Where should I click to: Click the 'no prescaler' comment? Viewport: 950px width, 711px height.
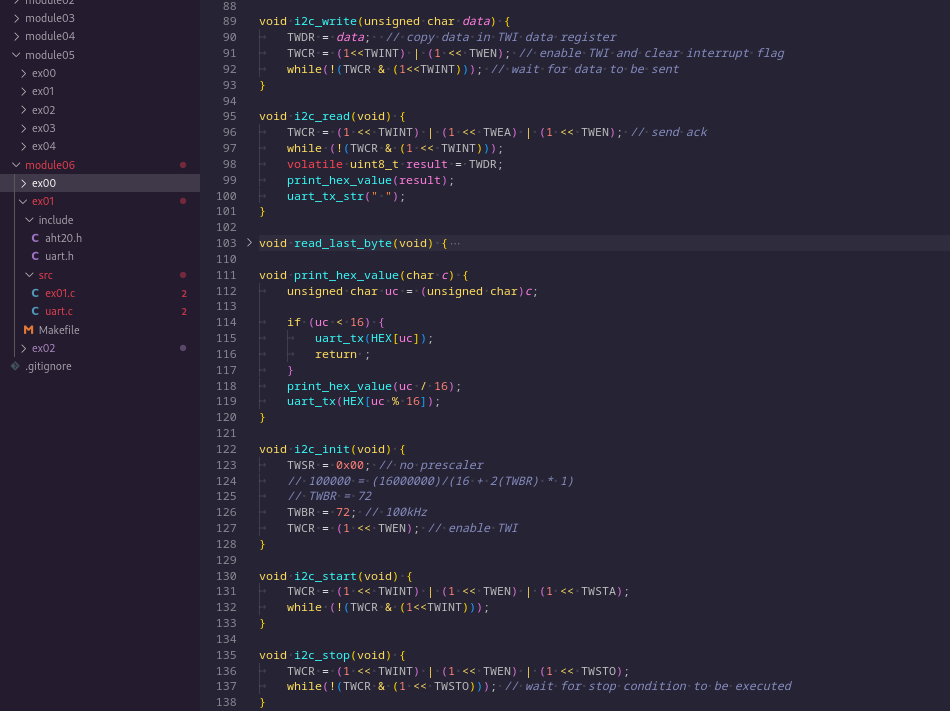click(431, 465)
